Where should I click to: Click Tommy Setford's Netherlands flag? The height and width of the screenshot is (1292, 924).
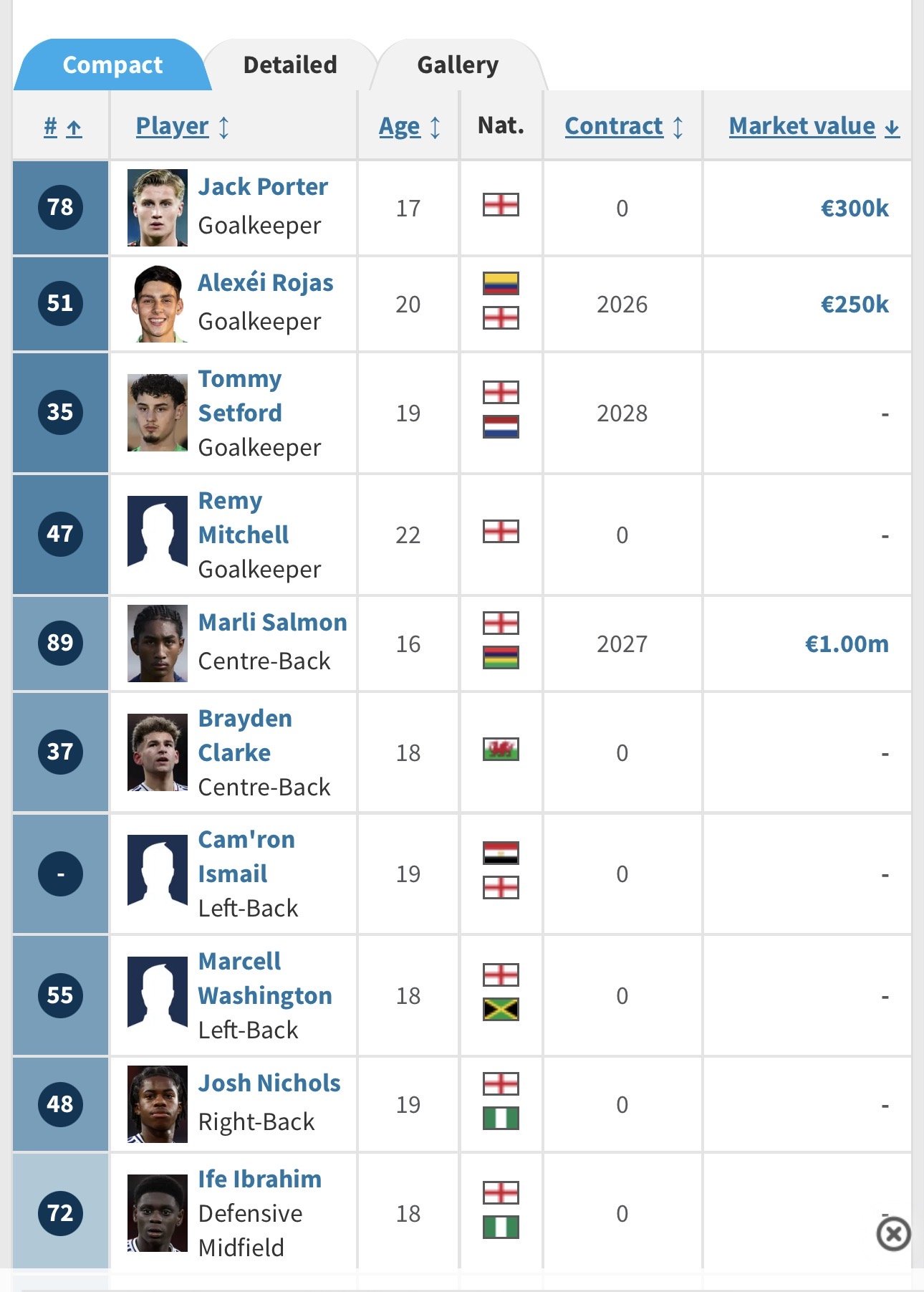click(501, 427)
